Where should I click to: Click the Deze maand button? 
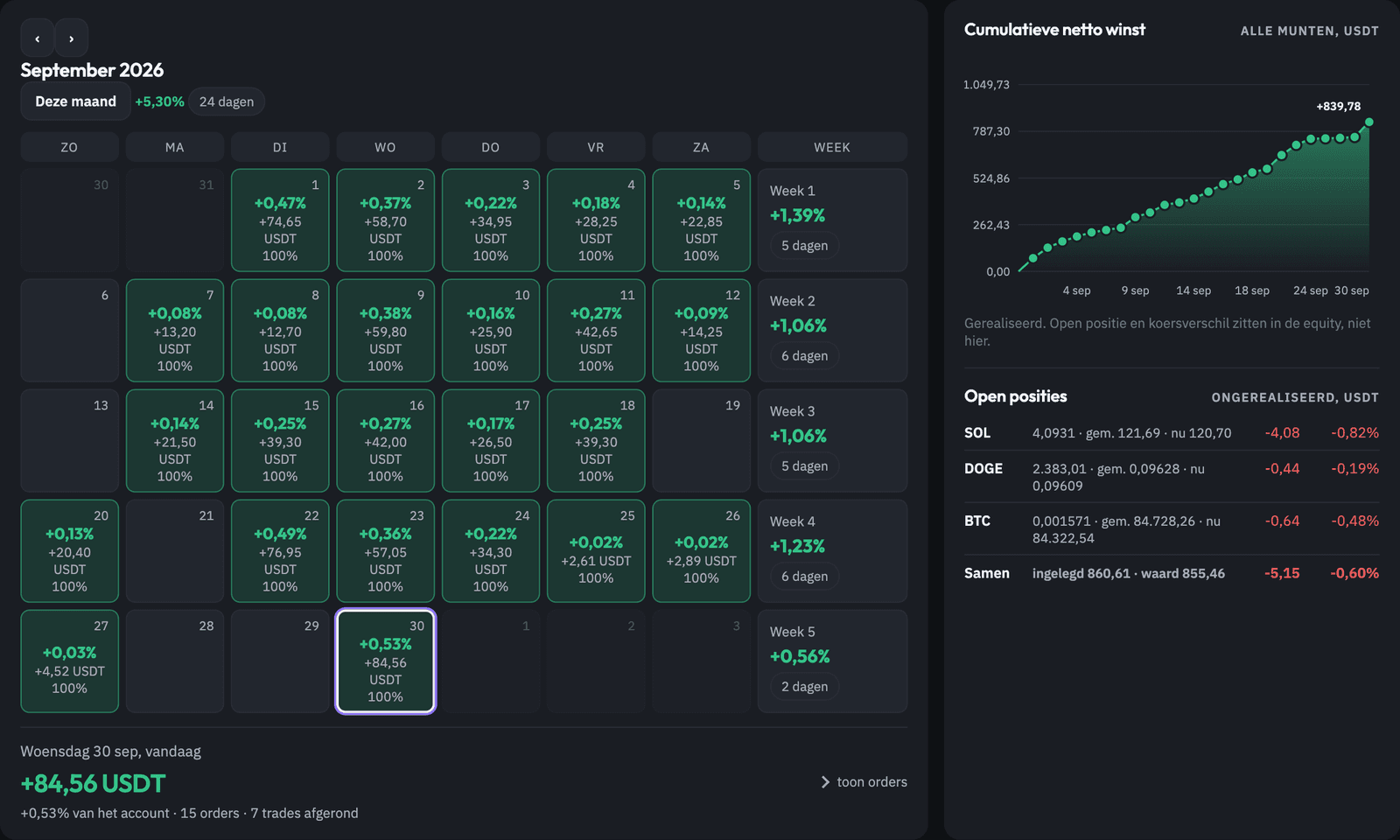coord(75,101)
